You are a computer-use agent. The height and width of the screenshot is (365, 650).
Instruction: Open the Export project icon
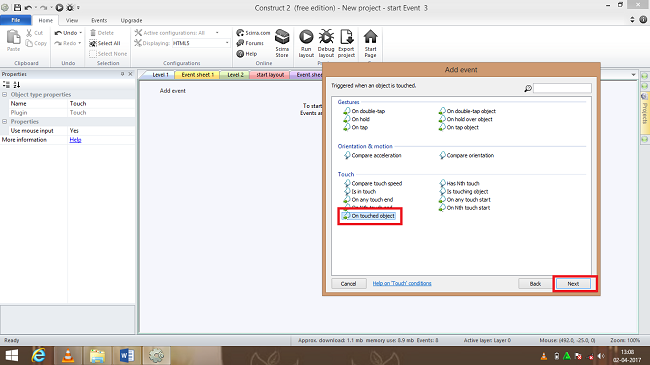click(346, 37)
